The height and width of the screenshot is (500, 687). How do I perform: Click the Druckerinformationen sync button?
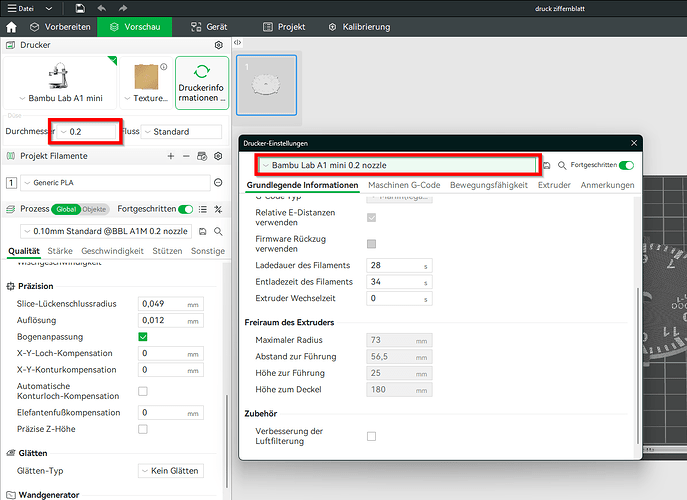202,82
